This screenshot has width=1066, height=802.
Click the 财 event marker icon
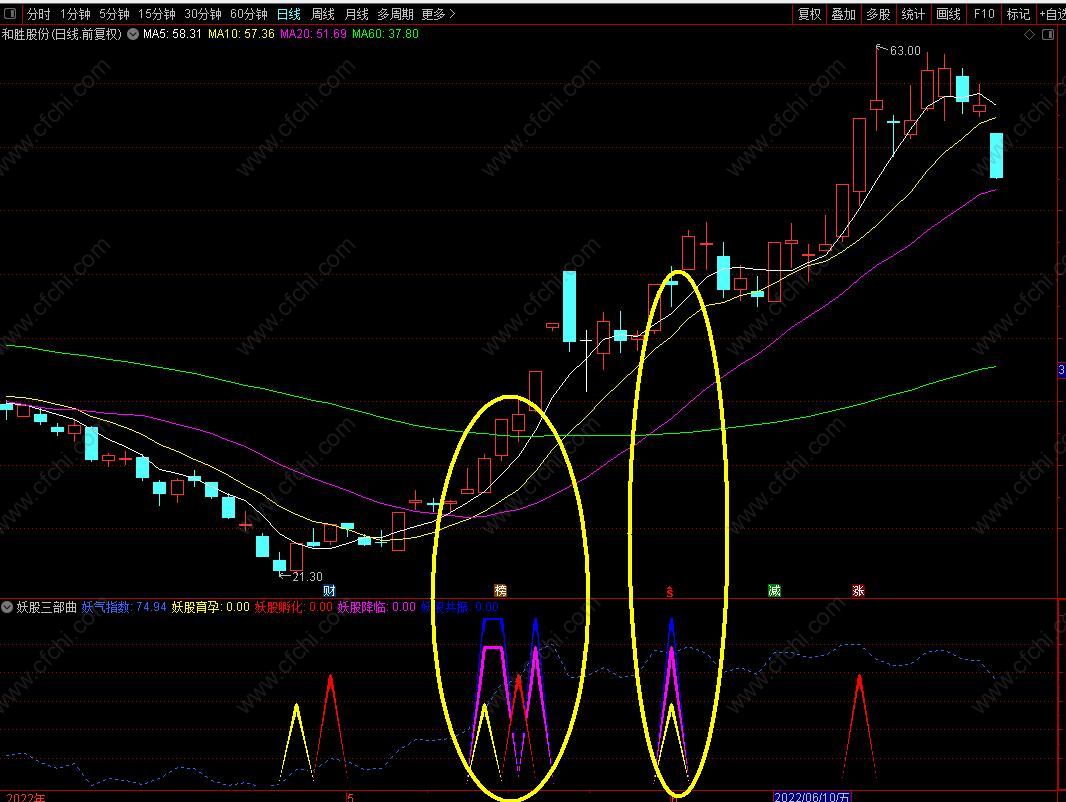329,591
